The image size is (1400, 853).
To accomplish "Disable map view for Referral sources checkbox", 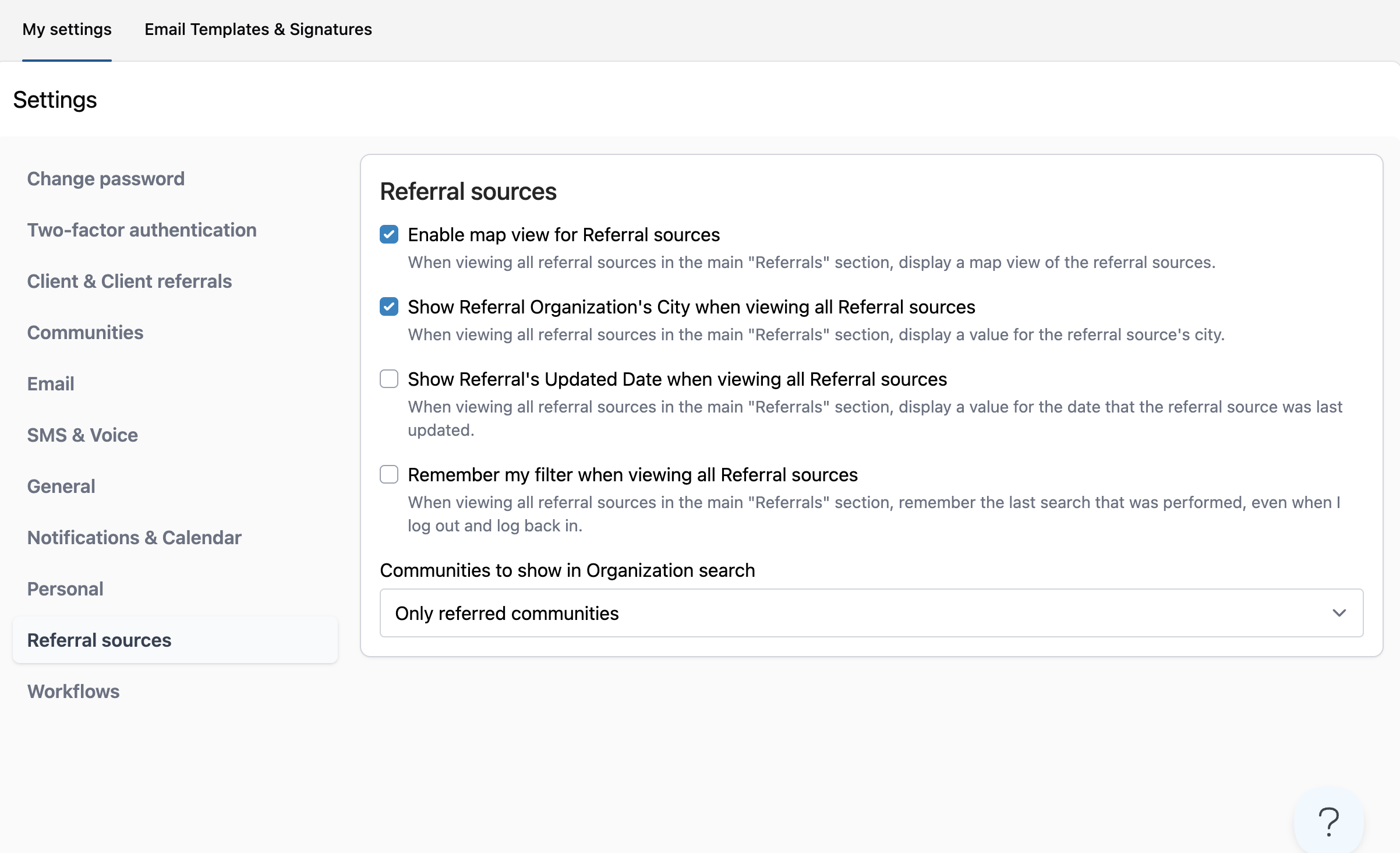I will (389, 235).
